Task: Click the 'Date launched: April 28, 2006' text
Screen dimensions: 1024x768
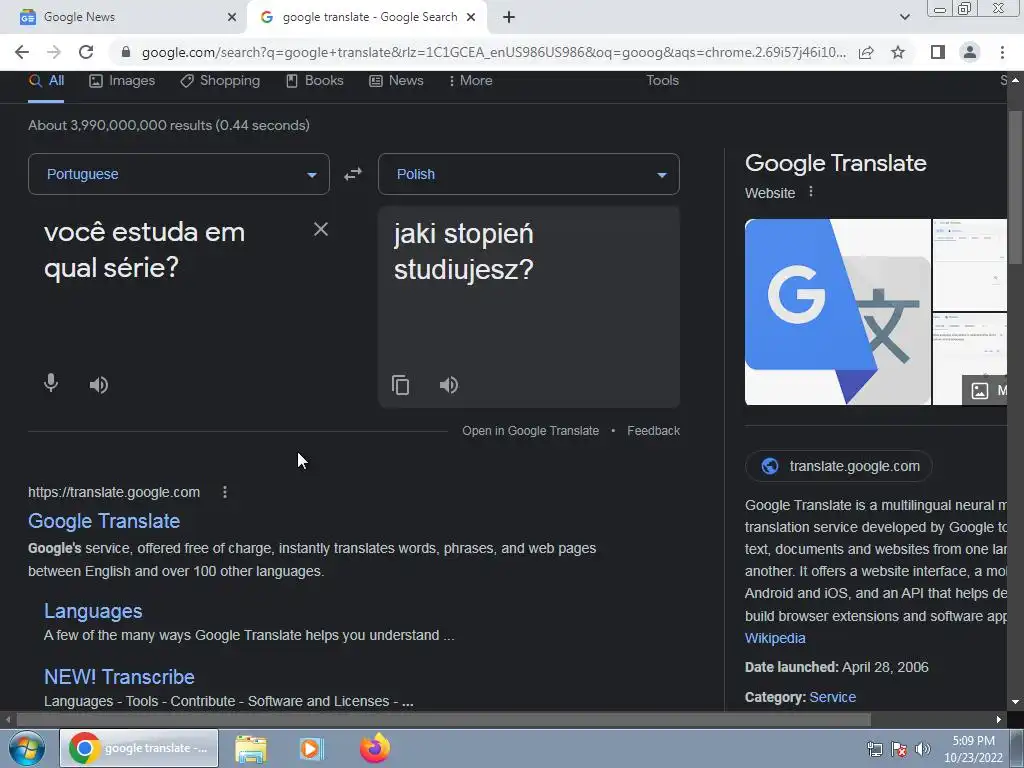Action: coord(837,667)
